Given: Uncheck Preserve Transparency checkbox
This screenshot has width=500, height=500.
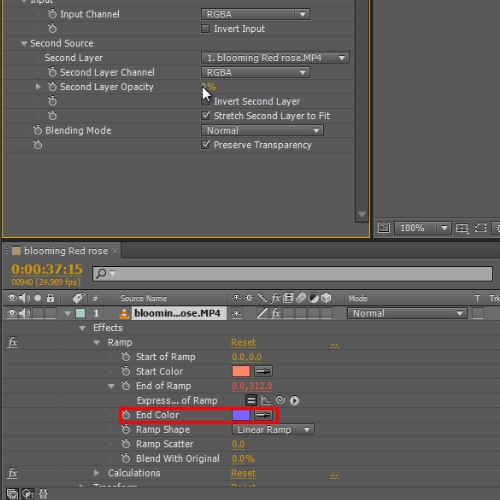Looking at the screenshot, I should coord(205,145).
